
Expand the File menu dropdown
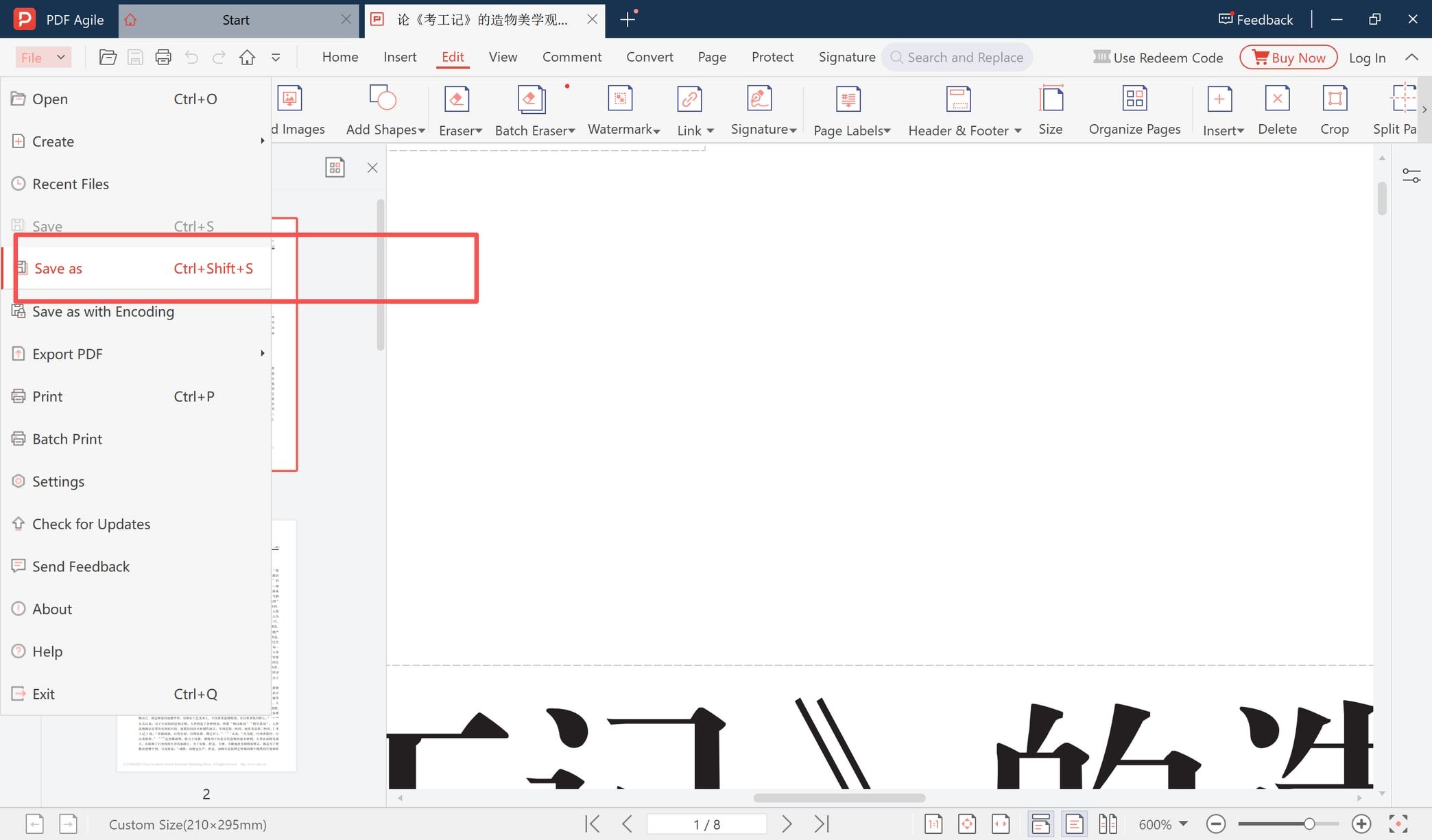43,58
